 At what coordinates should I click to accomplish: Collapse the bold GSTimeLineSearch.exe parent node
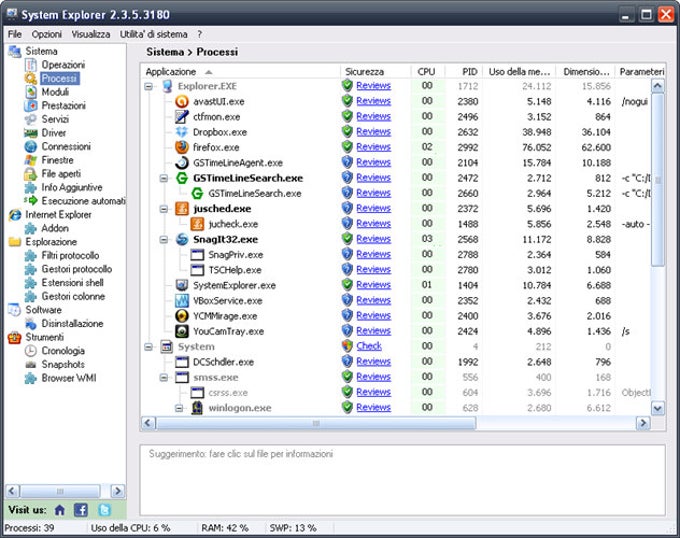[163, 178]
